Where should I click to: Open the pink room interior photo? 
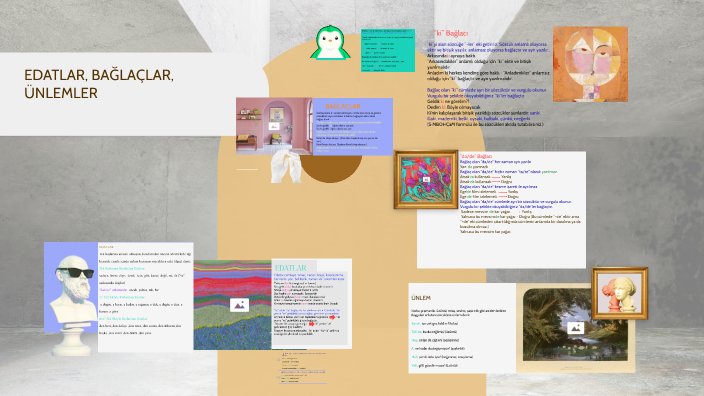click(274, 127)
